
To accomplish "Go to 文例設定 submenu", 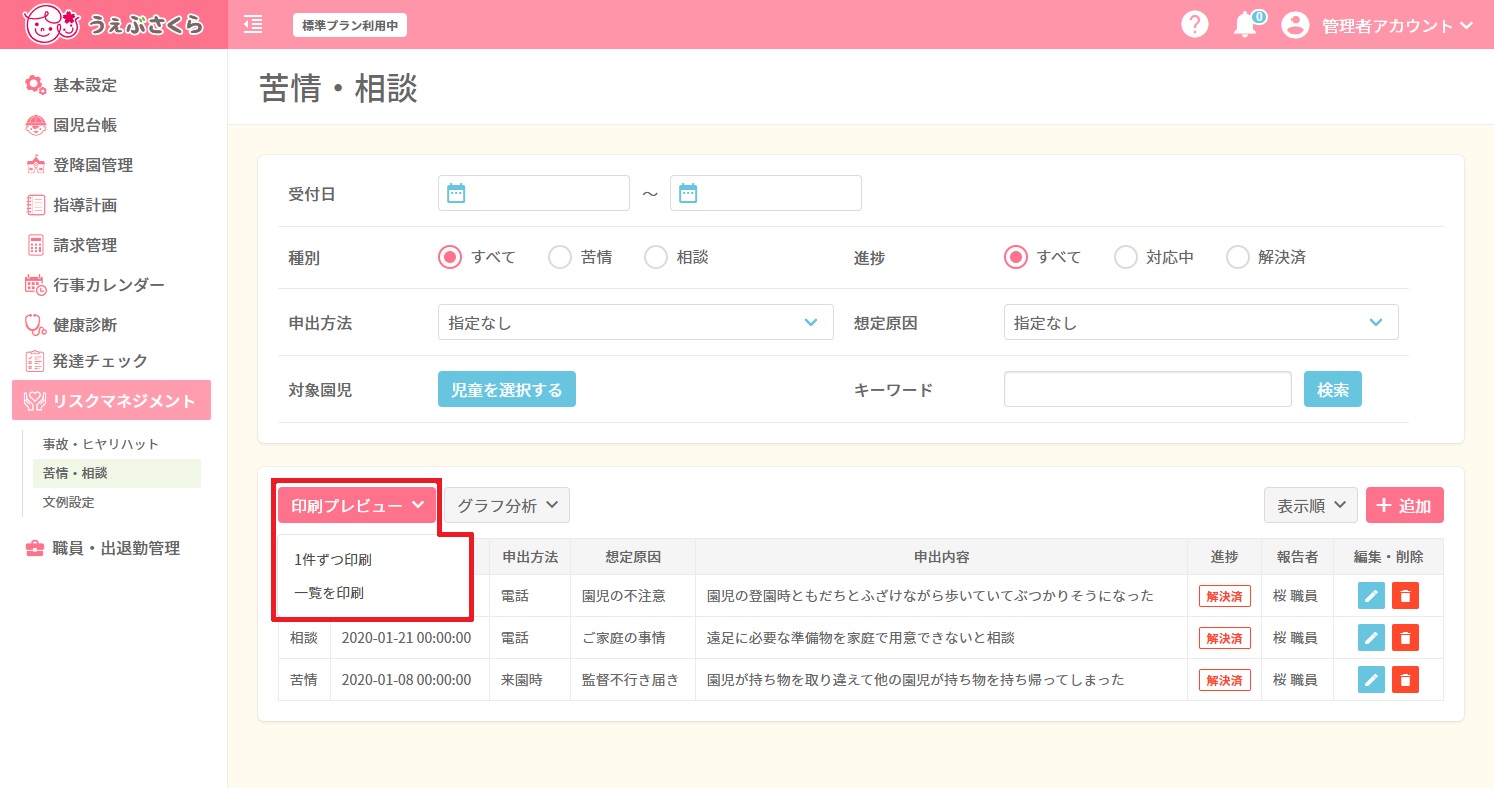I will pyautogui.click(x=68, y=502).
